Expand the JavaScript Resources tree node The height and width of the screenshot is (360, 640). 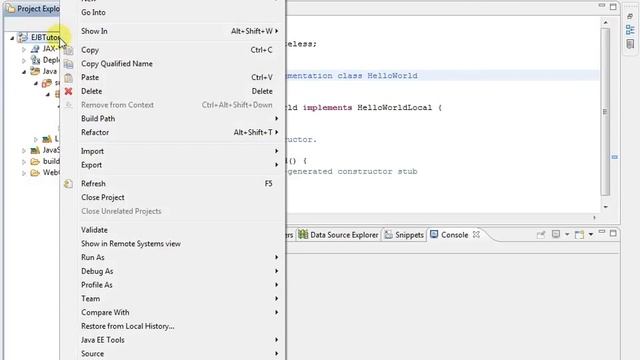[24, 151]
